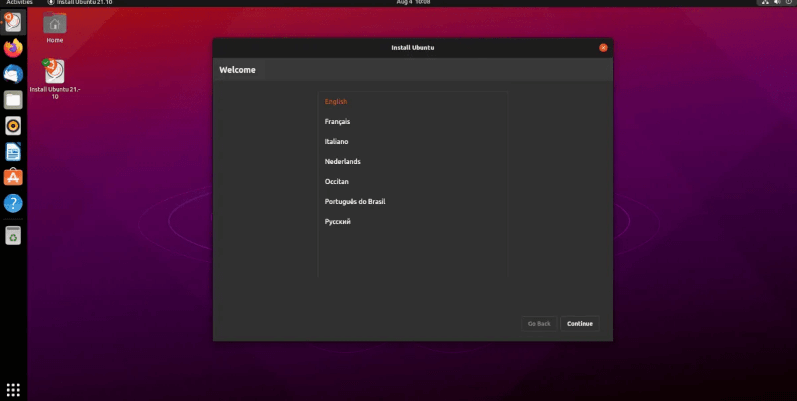Open the Home folder desktop icon
Viewport: 797px width, 401px height.
click(54, 27)
